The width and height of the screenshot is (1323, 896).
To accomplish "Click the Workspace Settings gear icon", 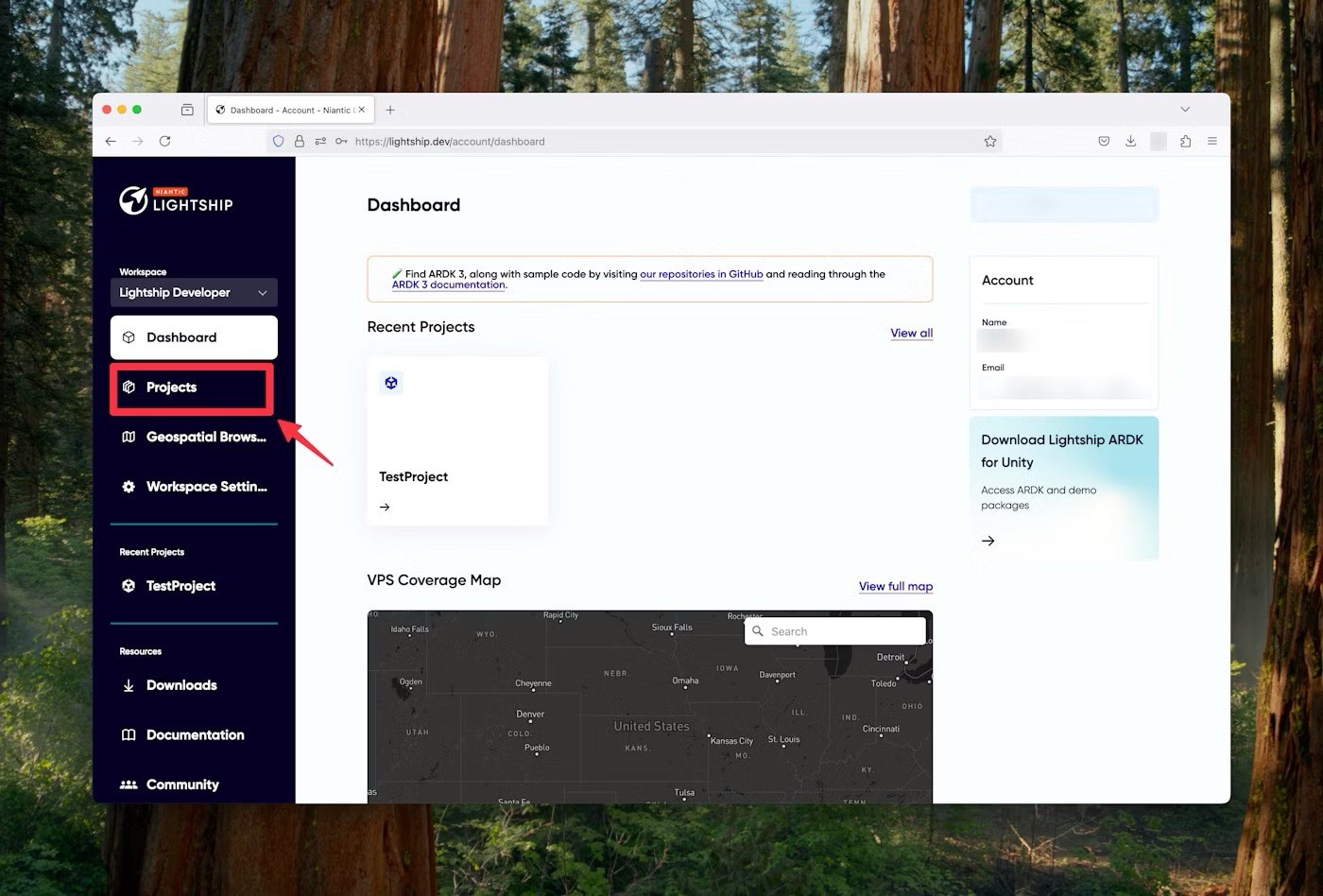I will (129, 487).
